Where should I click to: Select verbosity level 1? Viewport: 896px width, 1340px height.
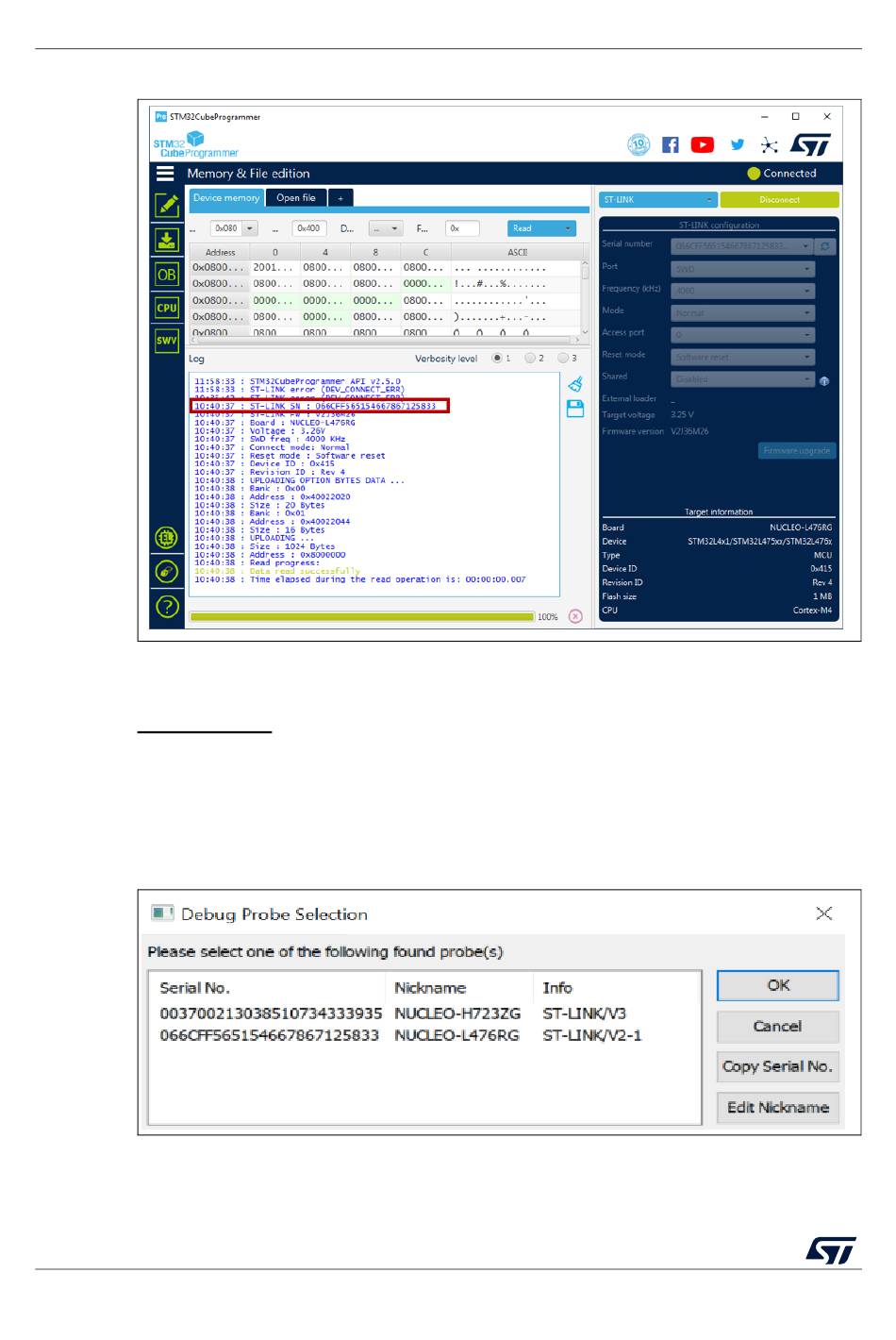pos(497,359)
